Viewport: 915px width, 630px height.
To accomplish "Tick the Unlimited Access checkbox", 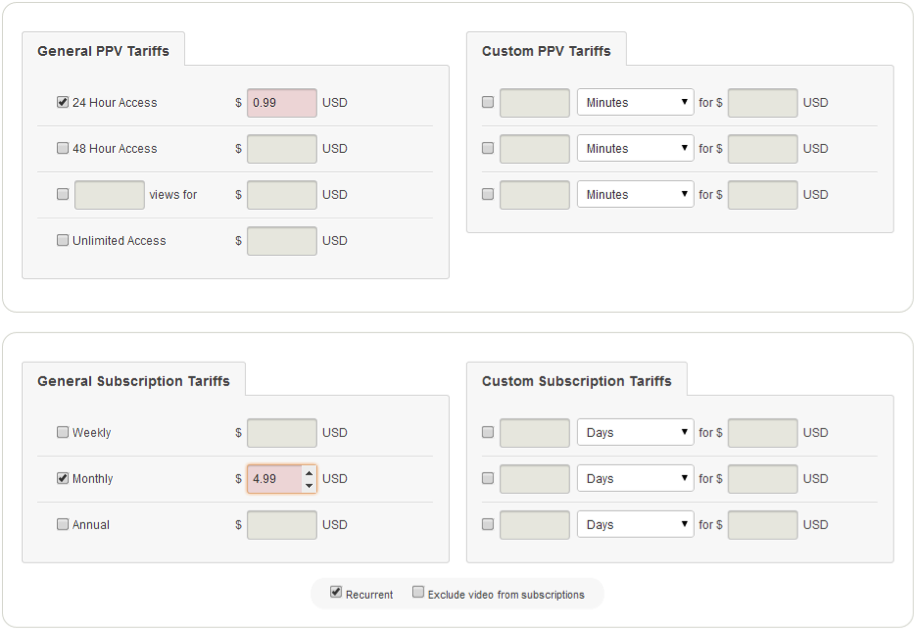I will [62, 240].
